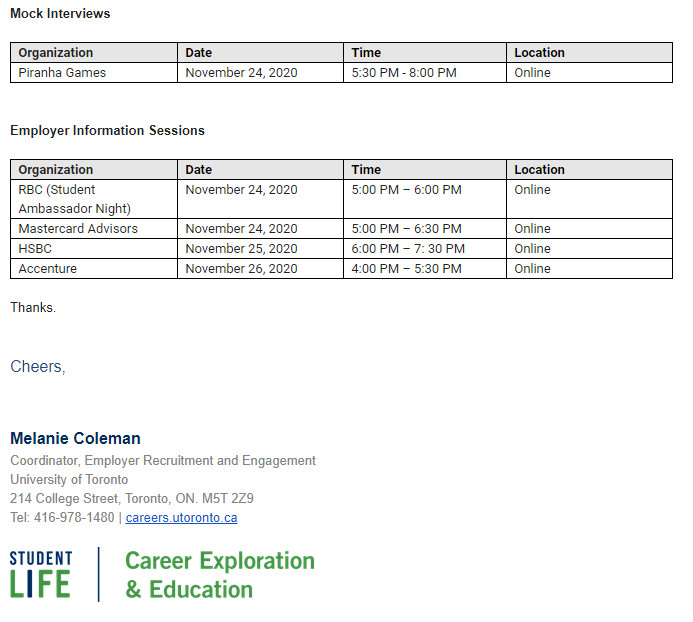Click the Accenture row 'Online' cell
Screen dimensions: 693x622
coord(590,268)
